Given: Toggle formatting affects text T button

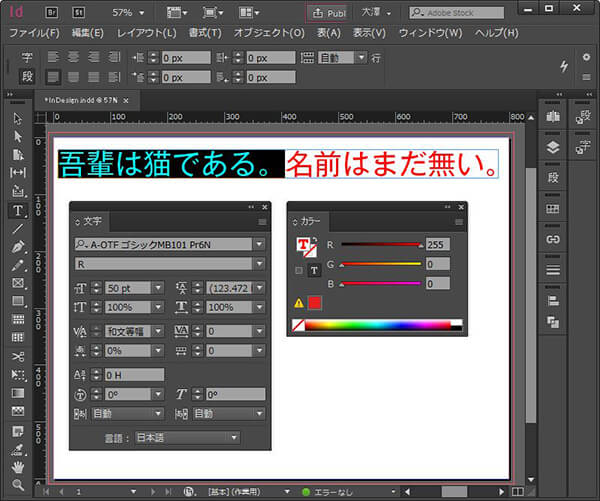Looking at the screenshot, I should pyautogui.click(x=314, y=271).
